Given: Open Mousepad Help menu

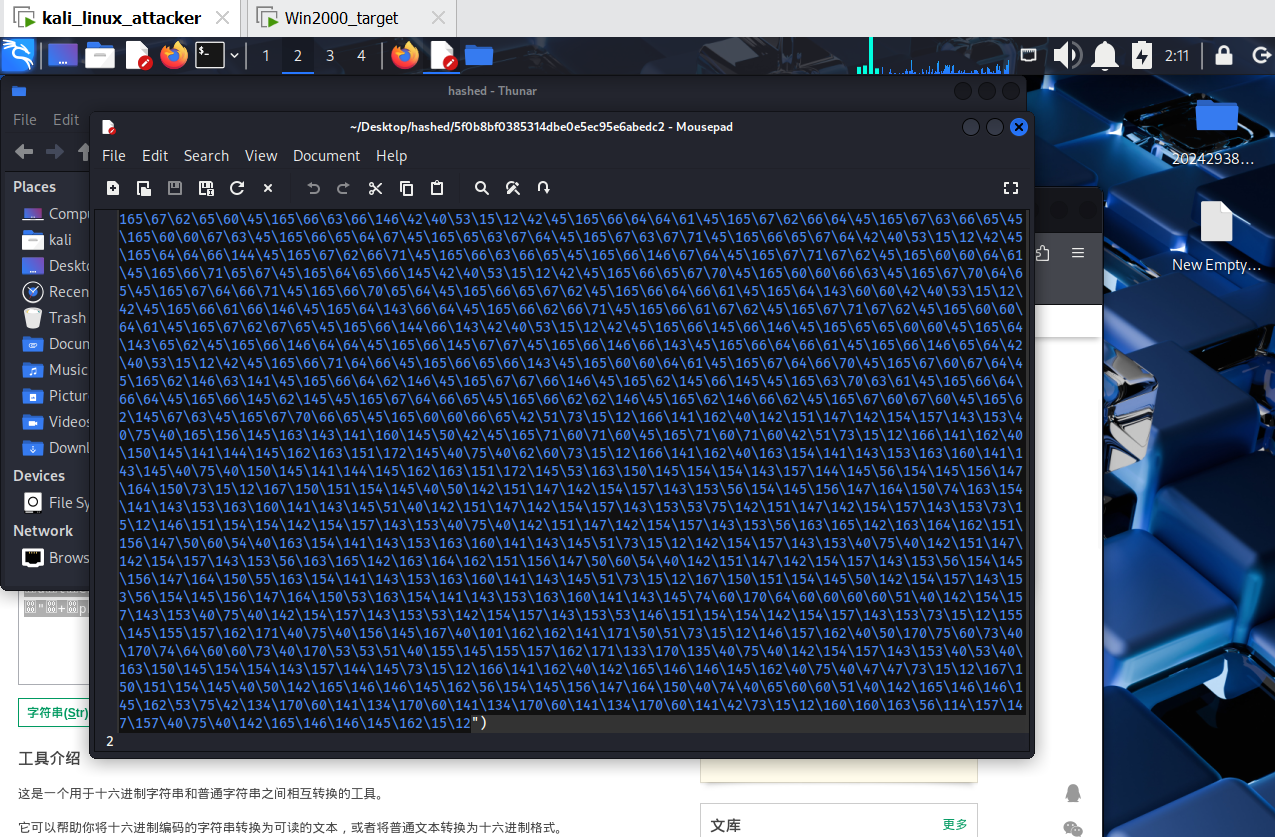Looking at the screenshot, I should click(391, 156).
